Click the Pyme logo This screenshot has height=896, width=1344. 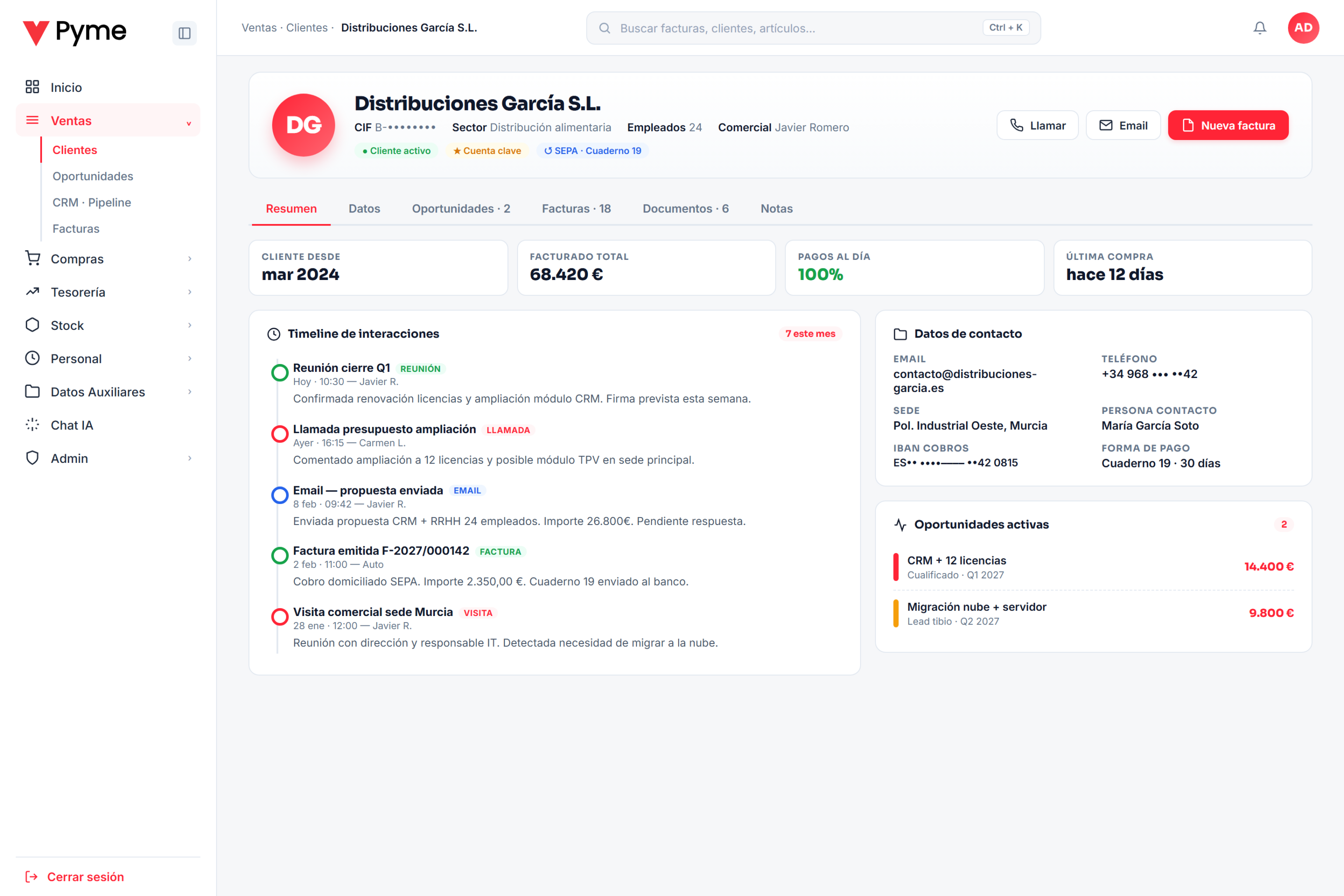point(74,32)
